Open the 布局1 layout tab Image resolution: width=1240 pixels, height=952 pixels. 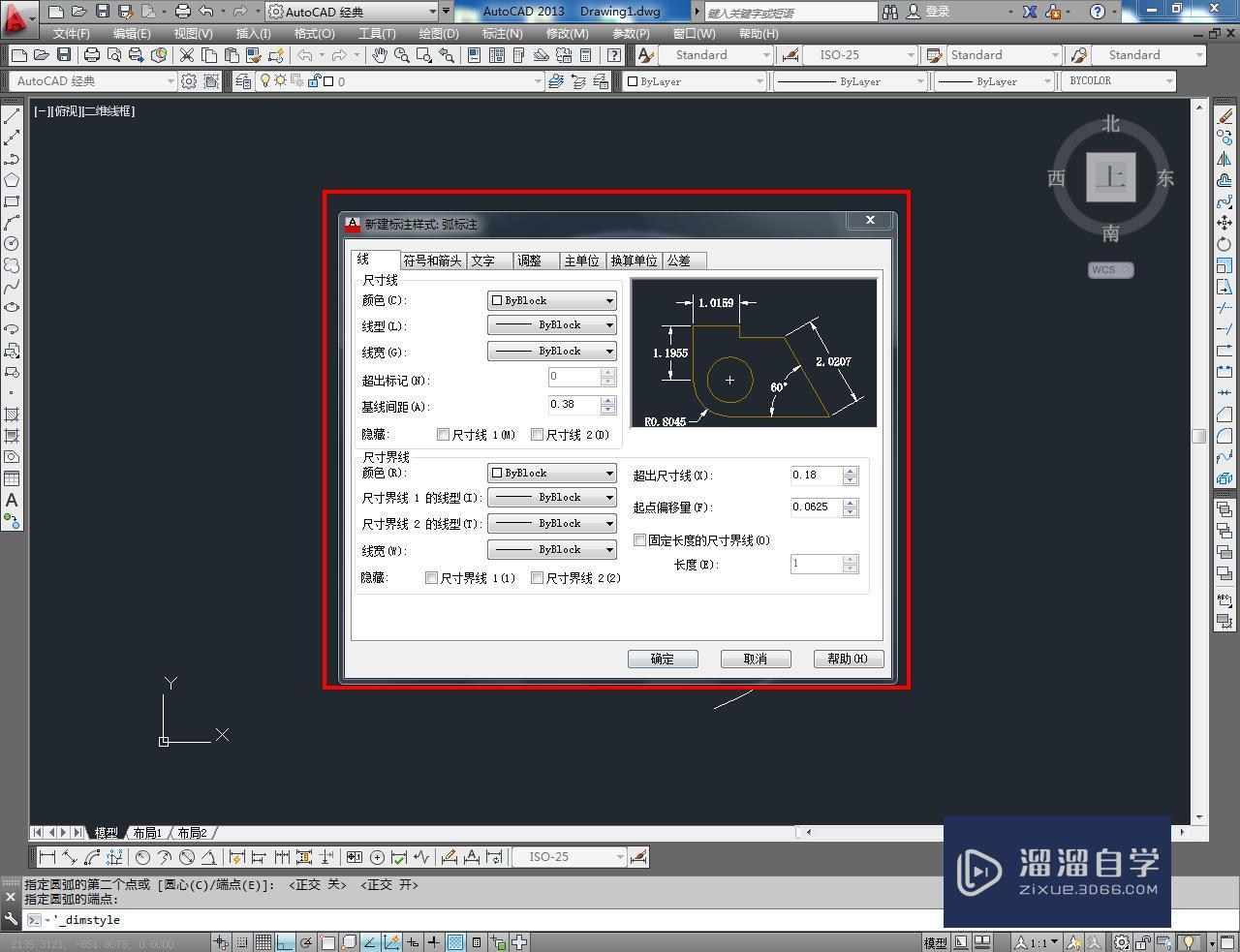coord(147,833)
